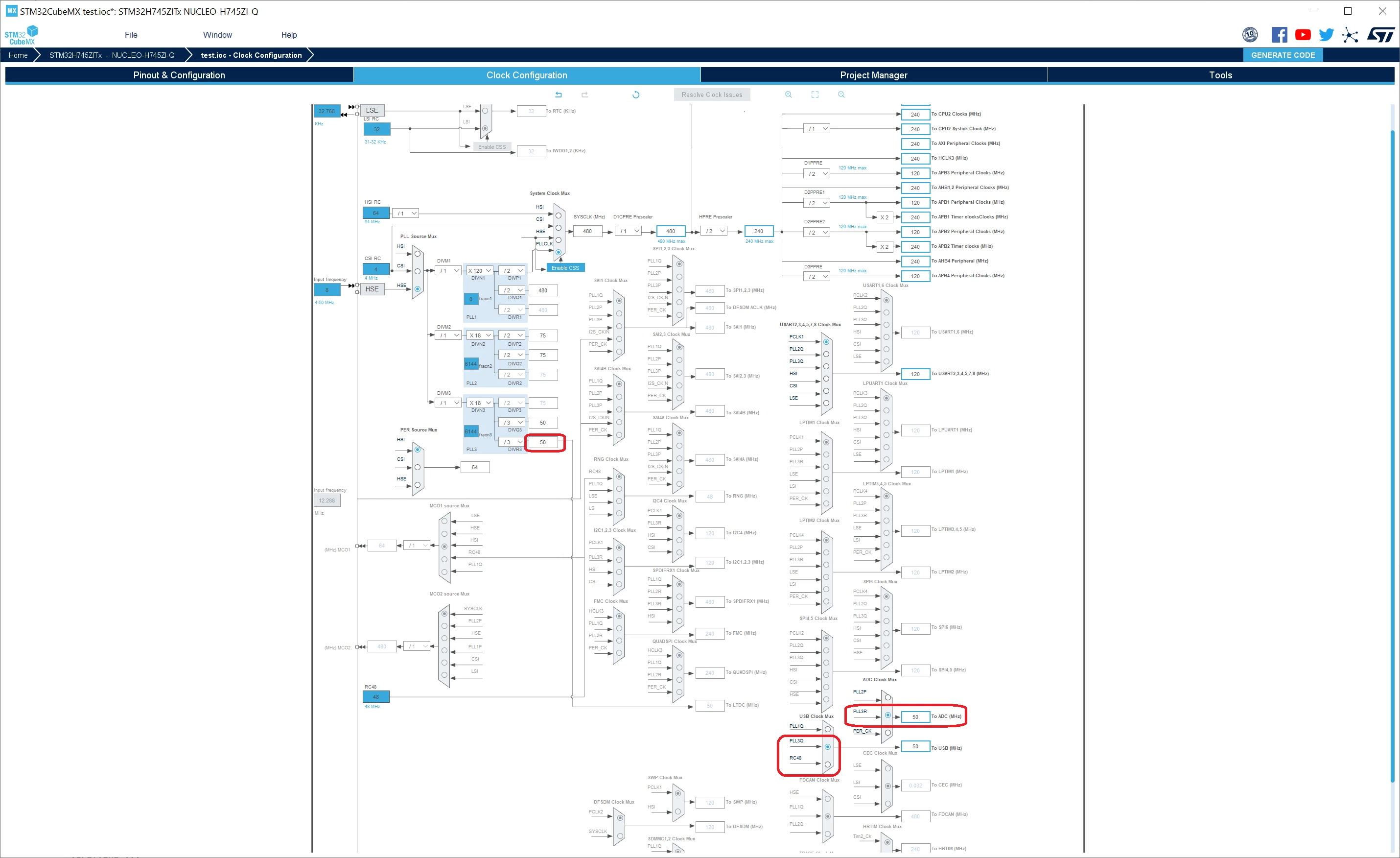Open the D3PPRE /2 dropdown
The image size is (1400, 858).
coord(817,276)
